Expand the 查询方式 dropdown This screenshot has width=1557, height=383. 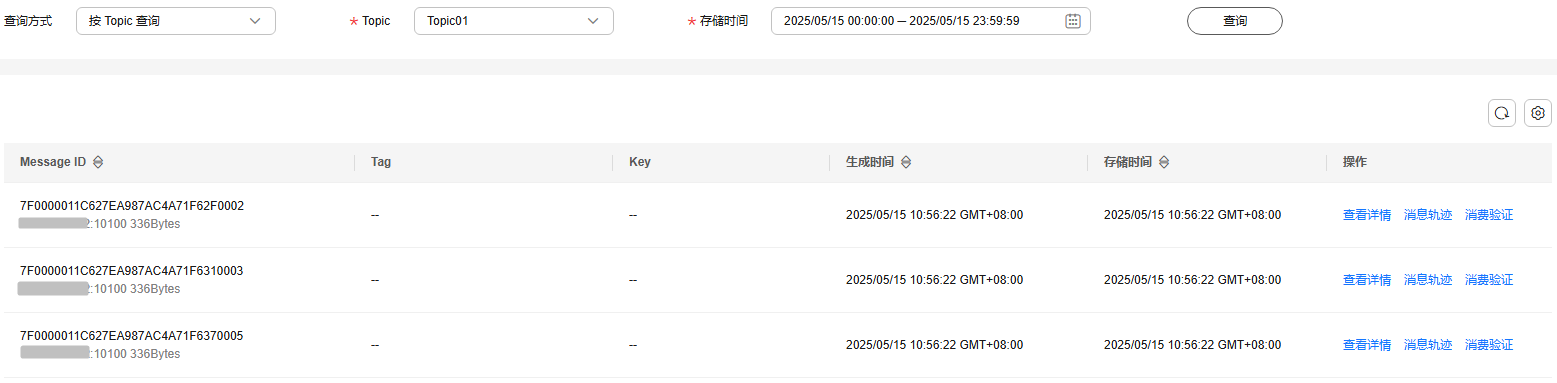coord(176,21)
